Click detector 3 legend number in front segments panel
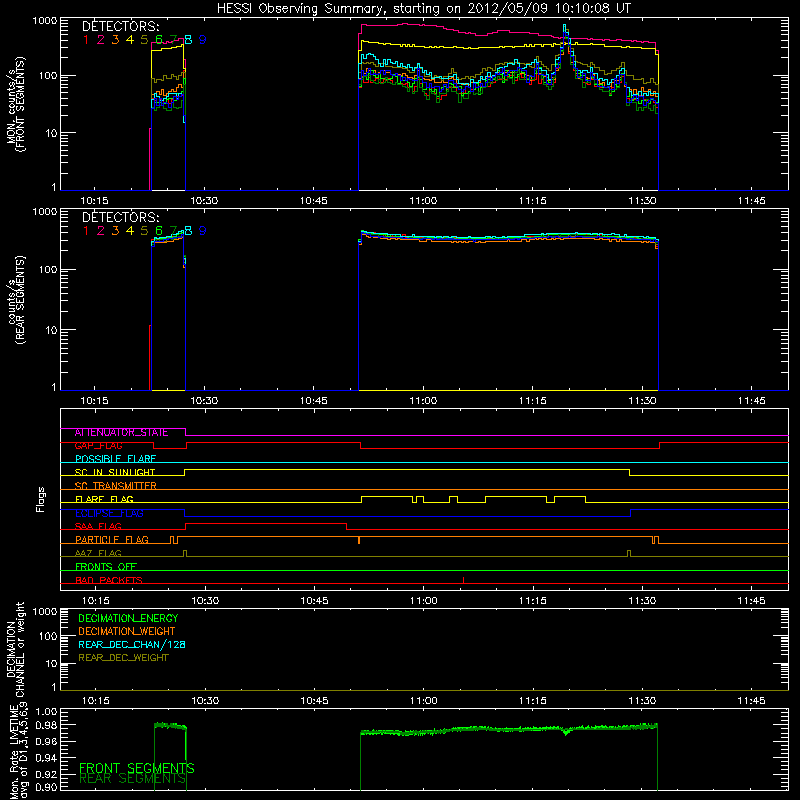800x800 pixels. click(x=115, y=40)
